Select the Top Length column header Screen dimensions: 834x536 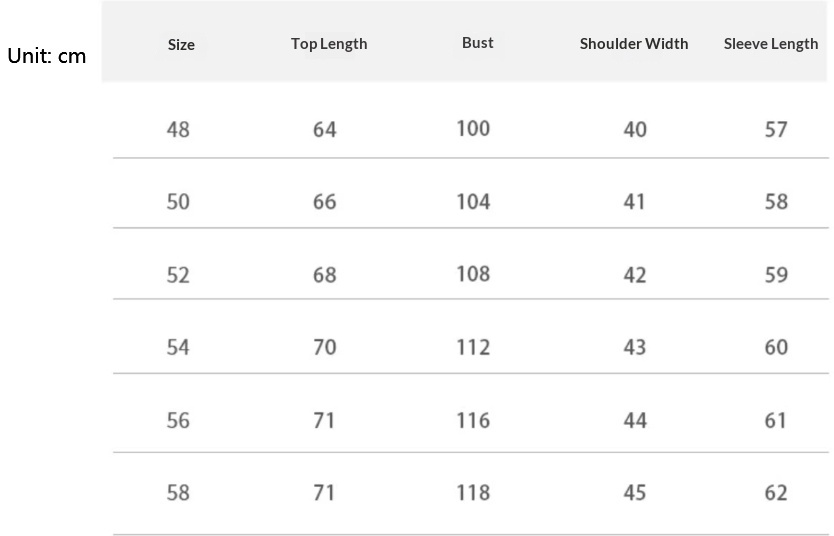[x=329, y=44]
